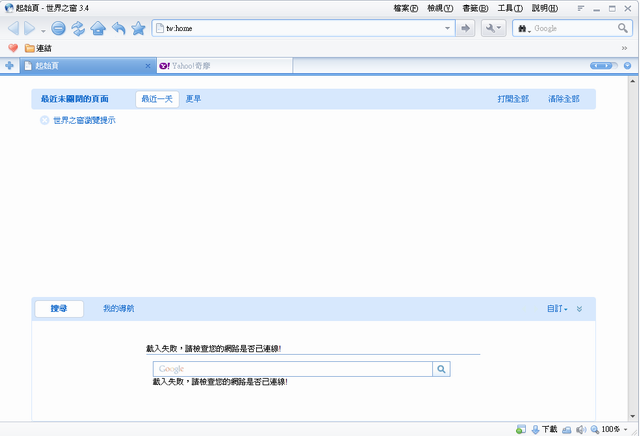Click the stop loading icon
Screen dimensions: 640x436
tap(59, 29)
